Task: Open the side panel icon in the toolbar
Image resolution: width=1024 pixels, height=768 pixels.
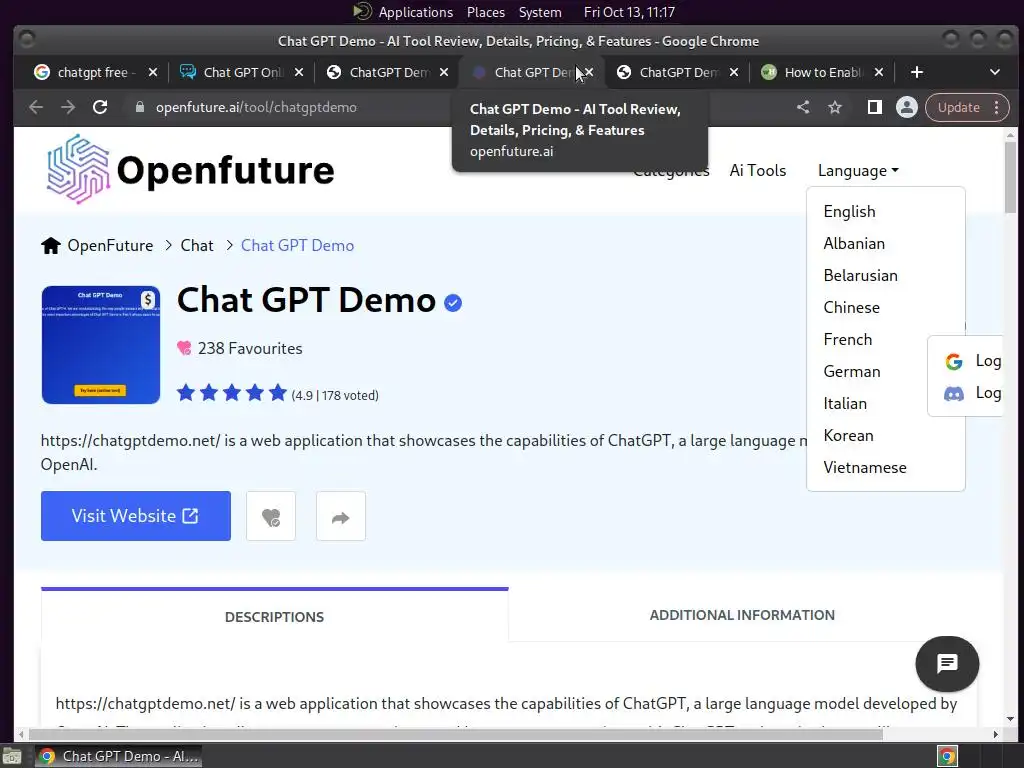Action: (x=874, y=107)
